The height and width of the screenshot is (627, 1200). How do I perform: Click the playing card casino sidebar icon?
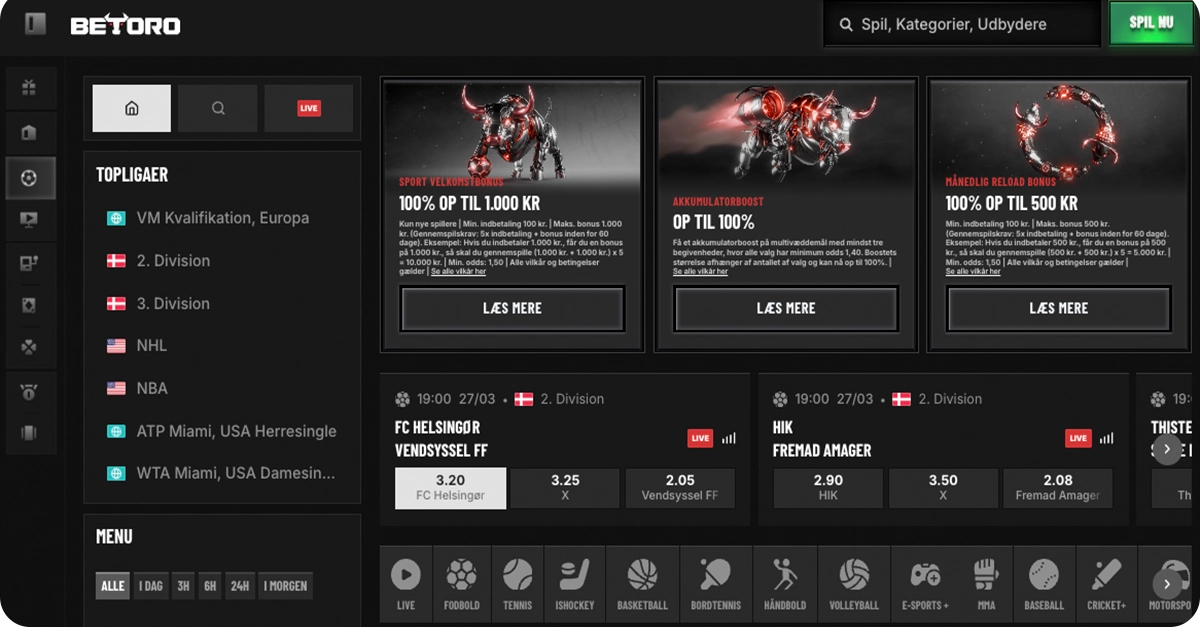[29, 306]
